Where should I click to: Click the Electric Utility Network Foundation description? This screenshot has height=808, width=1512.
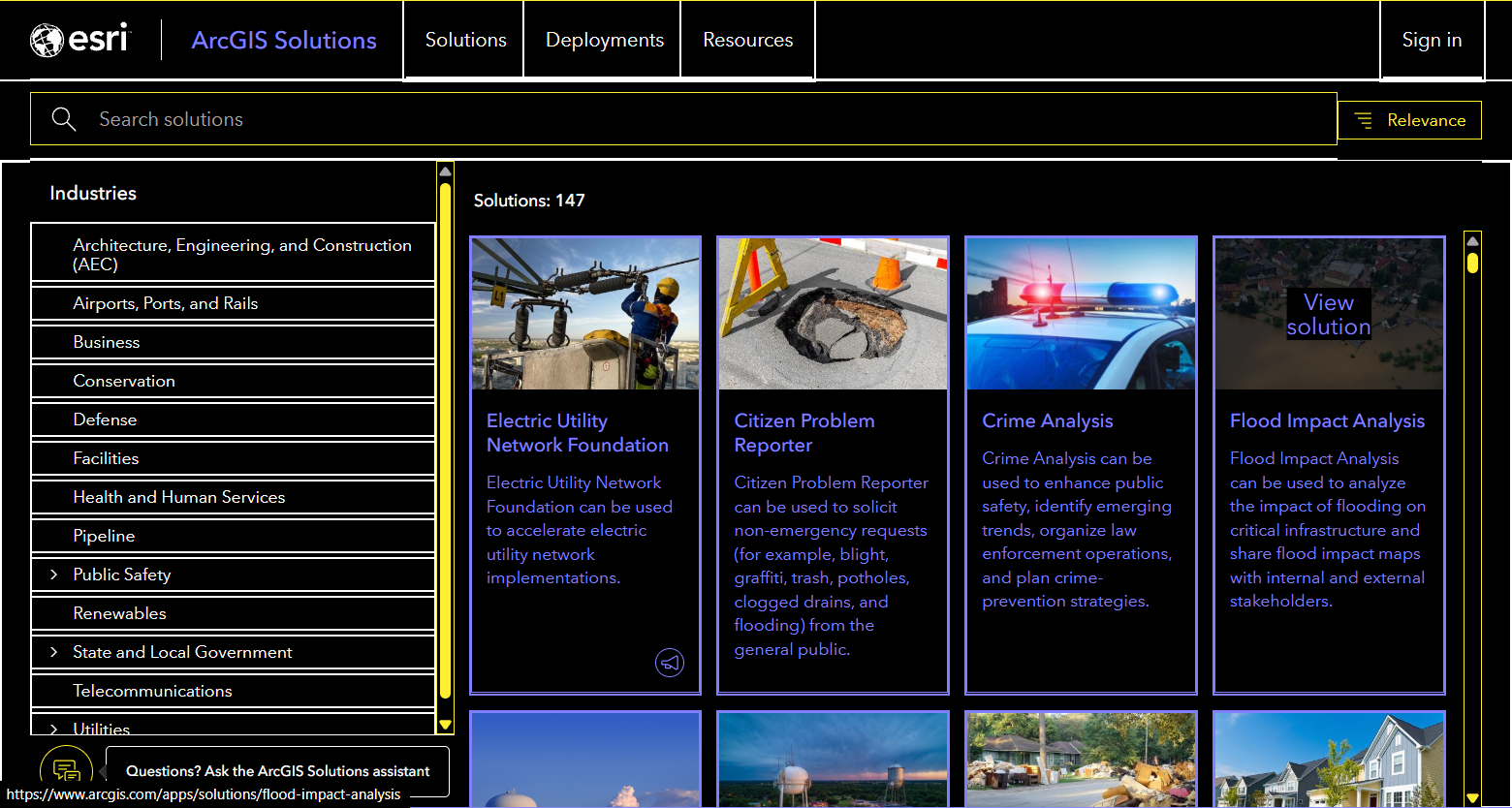point(580,530)
